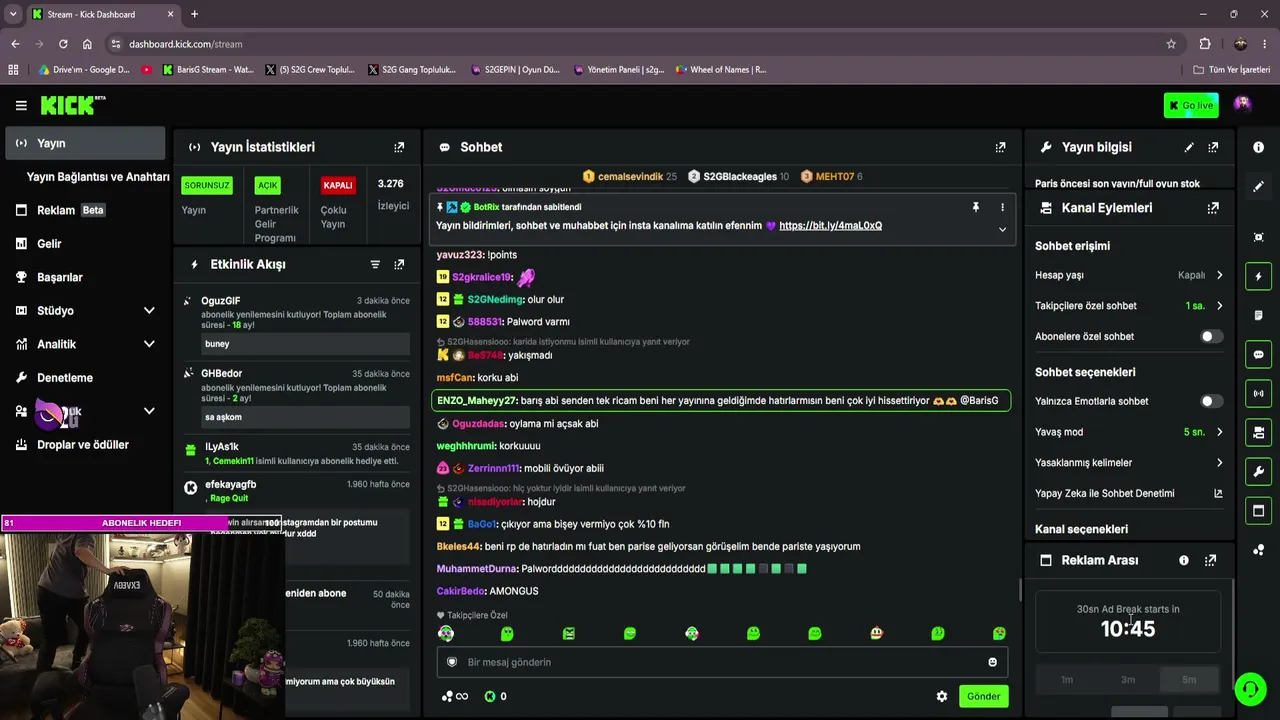This screenshot has width=1280, height=720.
Task: Open the Chrome extensions puzzle icon
Action: point(1205,44)
